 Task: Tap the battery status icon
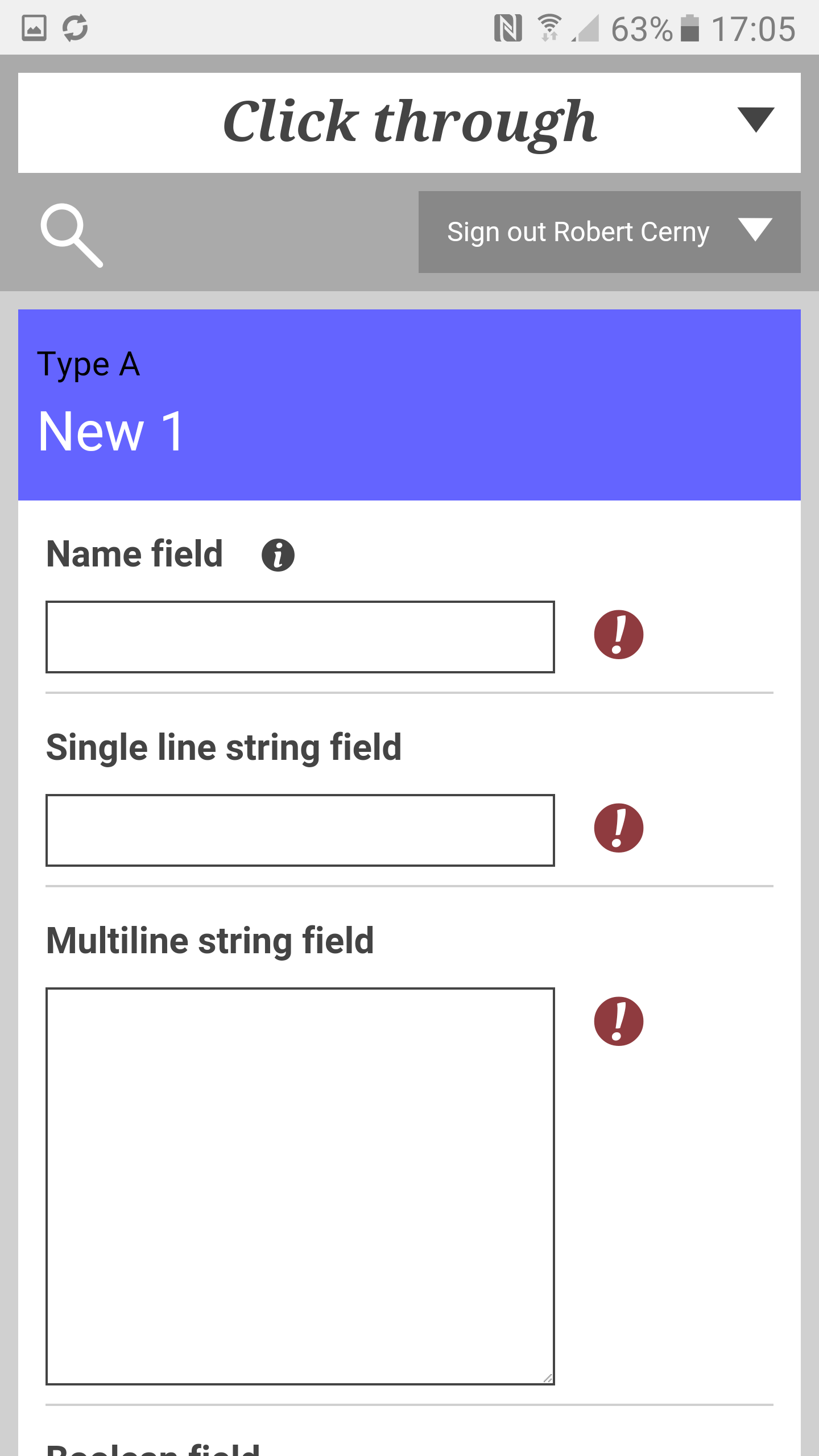click(689, 28)
